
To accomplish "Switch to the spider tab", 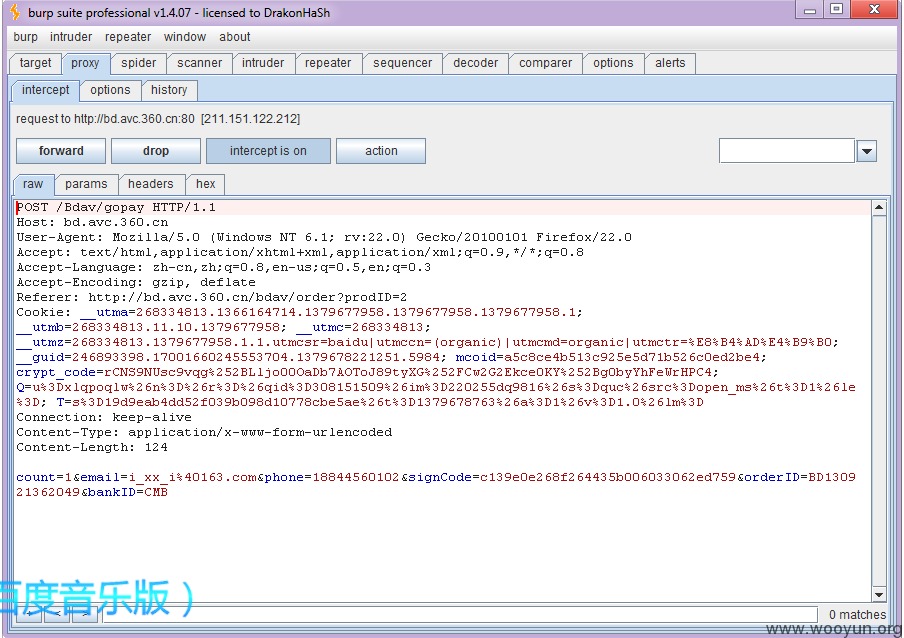I will pyautogui.click(x=138, y=63).
